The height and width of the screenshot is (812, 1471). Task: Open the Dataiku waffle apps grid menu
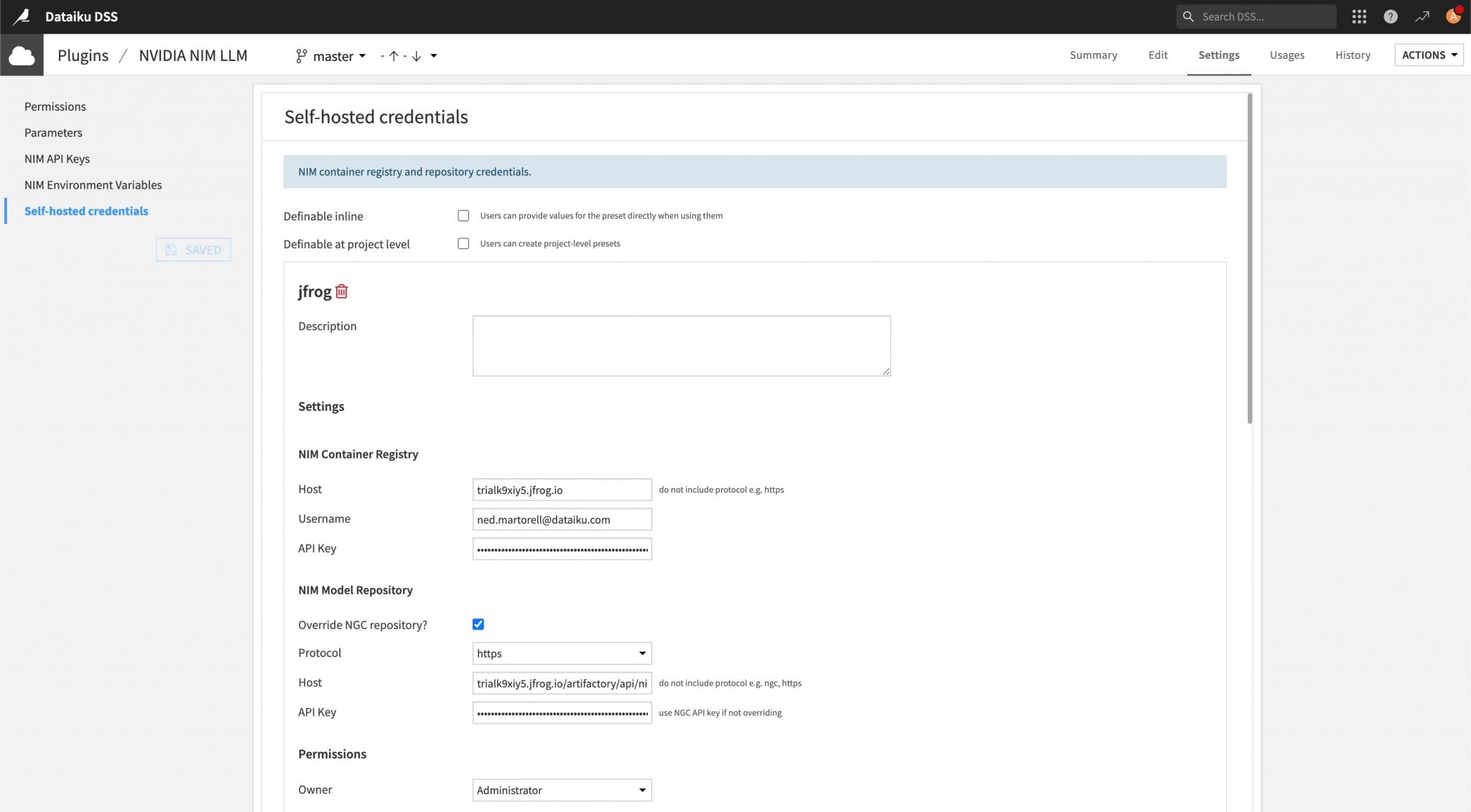click(1359, 16)
